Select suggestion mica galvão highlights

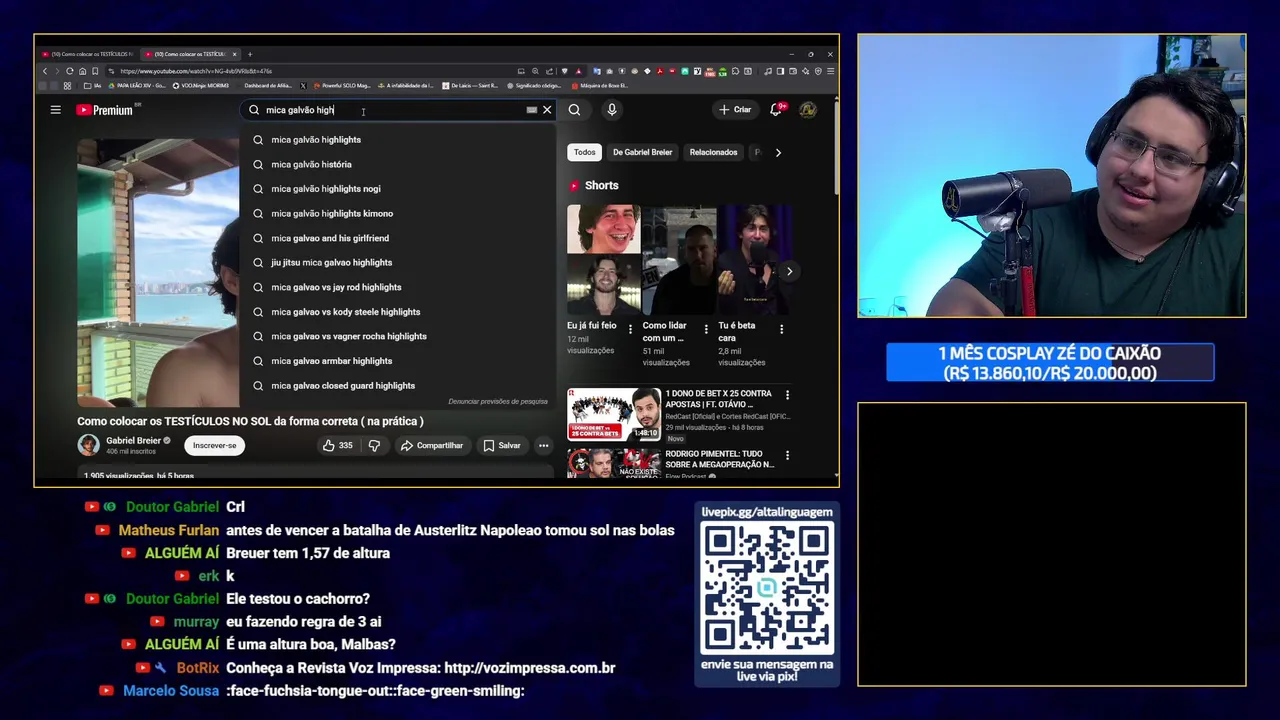click(x=397, y=140)
